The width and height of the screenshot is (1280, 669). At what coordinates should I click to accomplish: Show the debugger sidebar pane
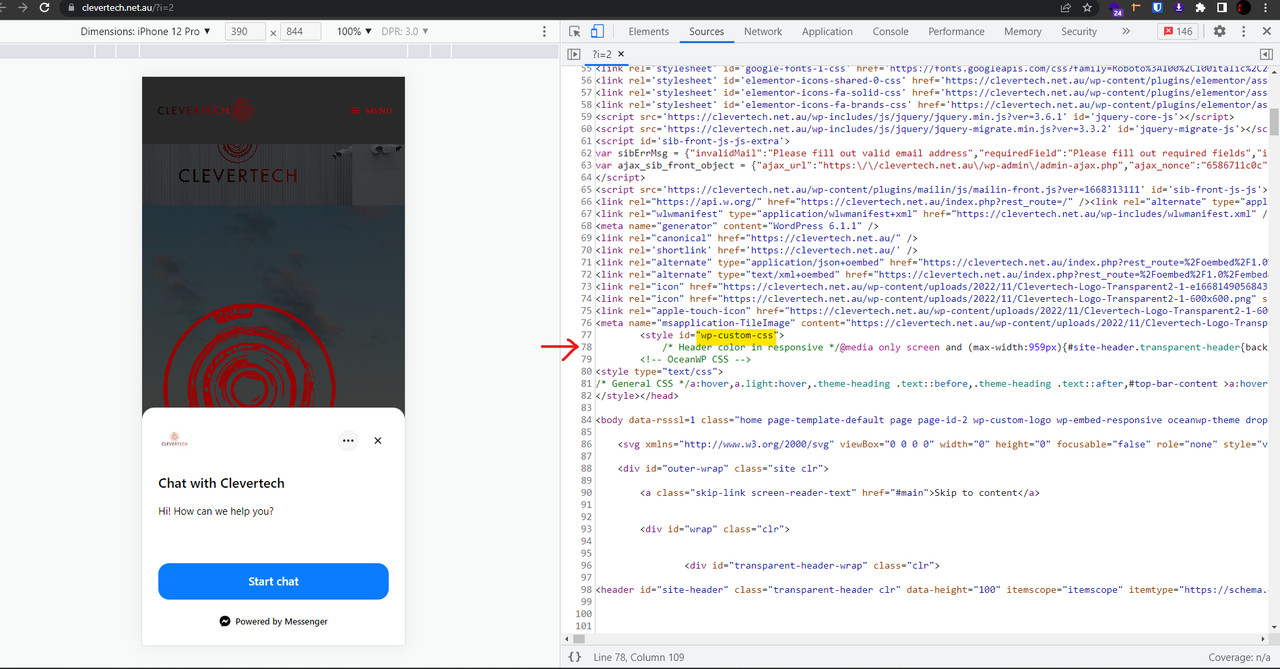tap(1265, 54)
